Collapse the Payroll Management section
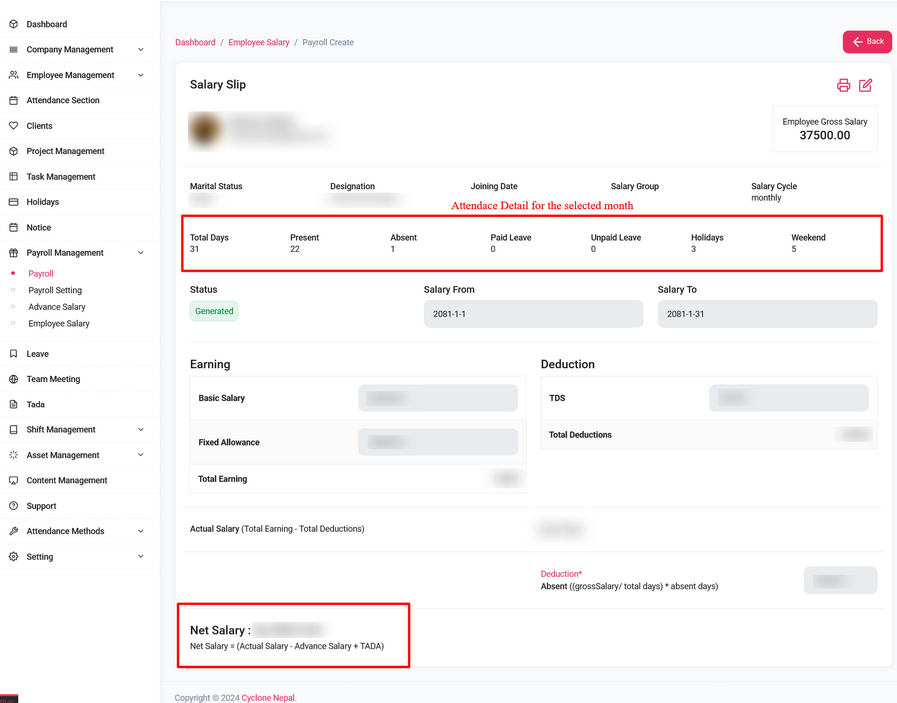 (140, 253)
